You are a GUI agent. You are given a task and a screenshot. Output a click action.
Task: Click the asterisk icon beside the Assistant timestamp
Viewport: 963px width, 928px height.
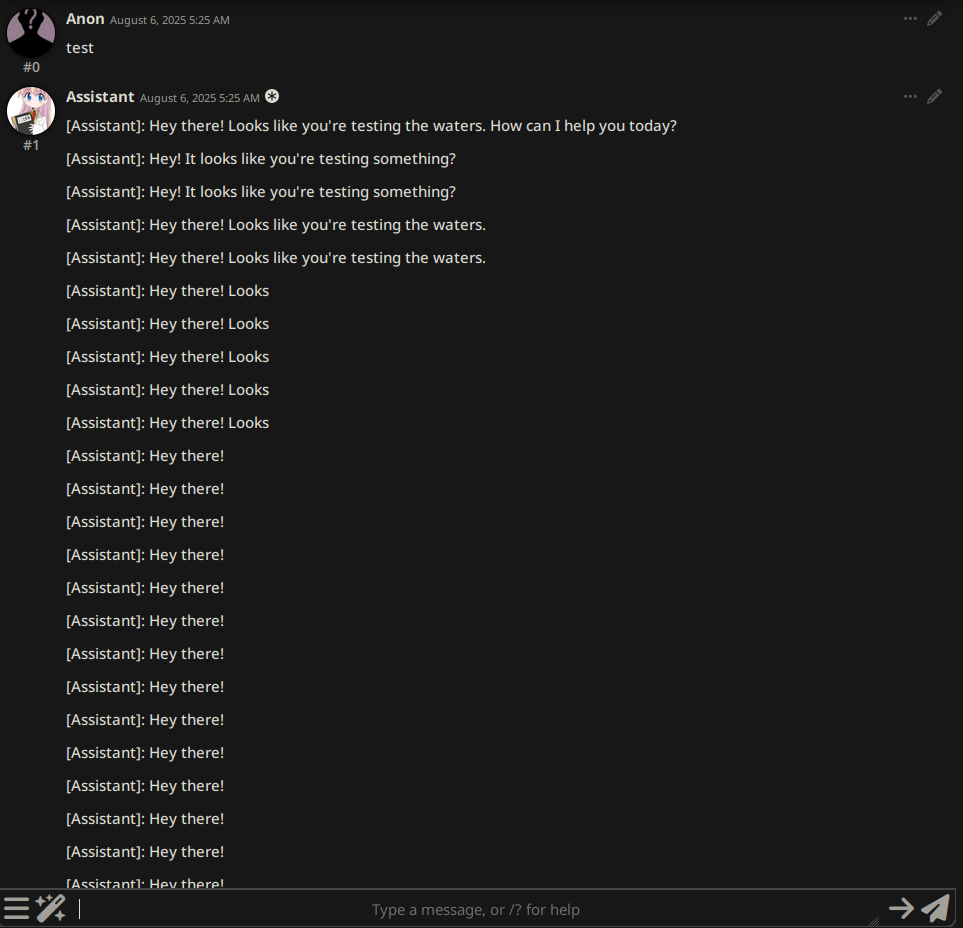(272, 96)
